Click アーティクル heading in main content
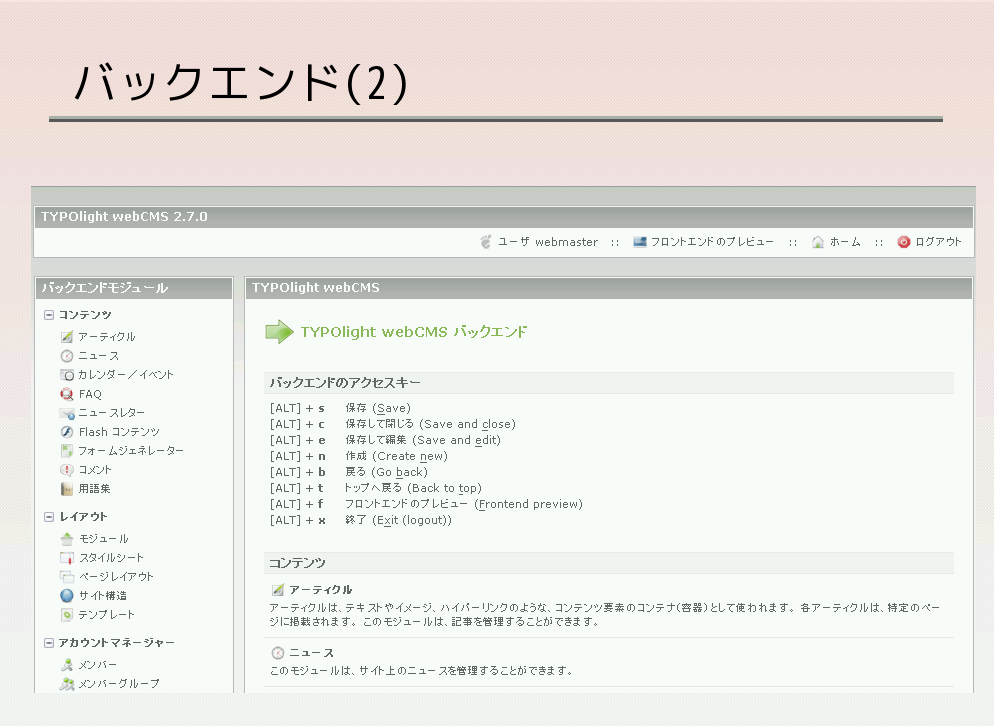Screen dimensions: 994x726 tap(320, 590)
